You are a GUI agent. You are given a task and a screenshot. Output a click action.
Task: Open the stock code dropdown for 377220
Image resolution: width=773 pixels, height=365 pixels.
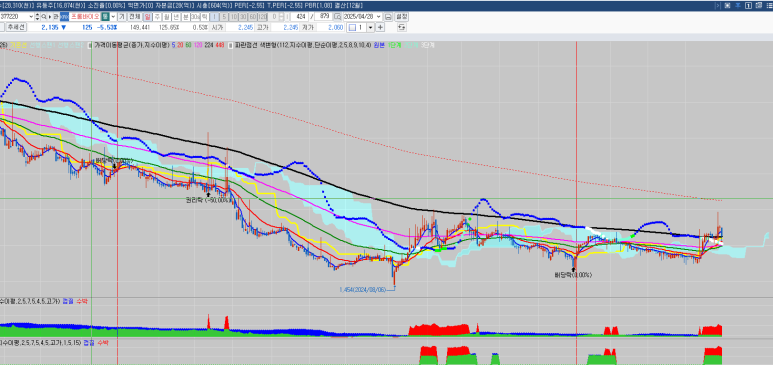[x=31, y=17]
